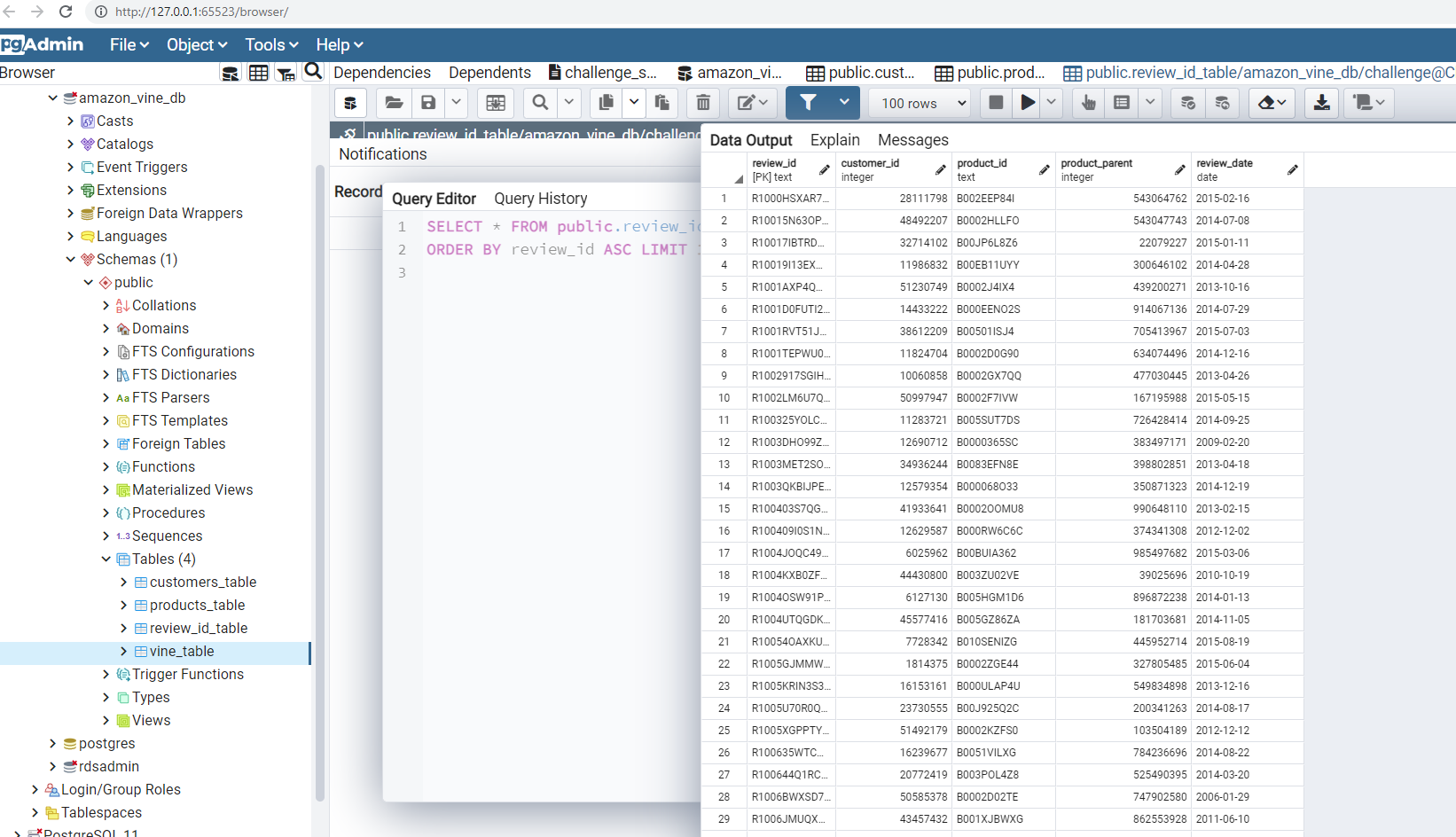Select the Messages tab in Data Output

912,140
